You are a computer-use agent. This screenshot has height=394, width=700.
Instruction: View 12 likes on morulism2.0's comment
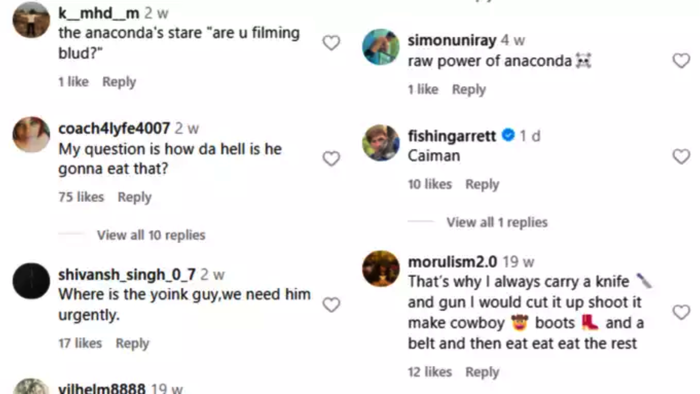[x=429, y=372]
